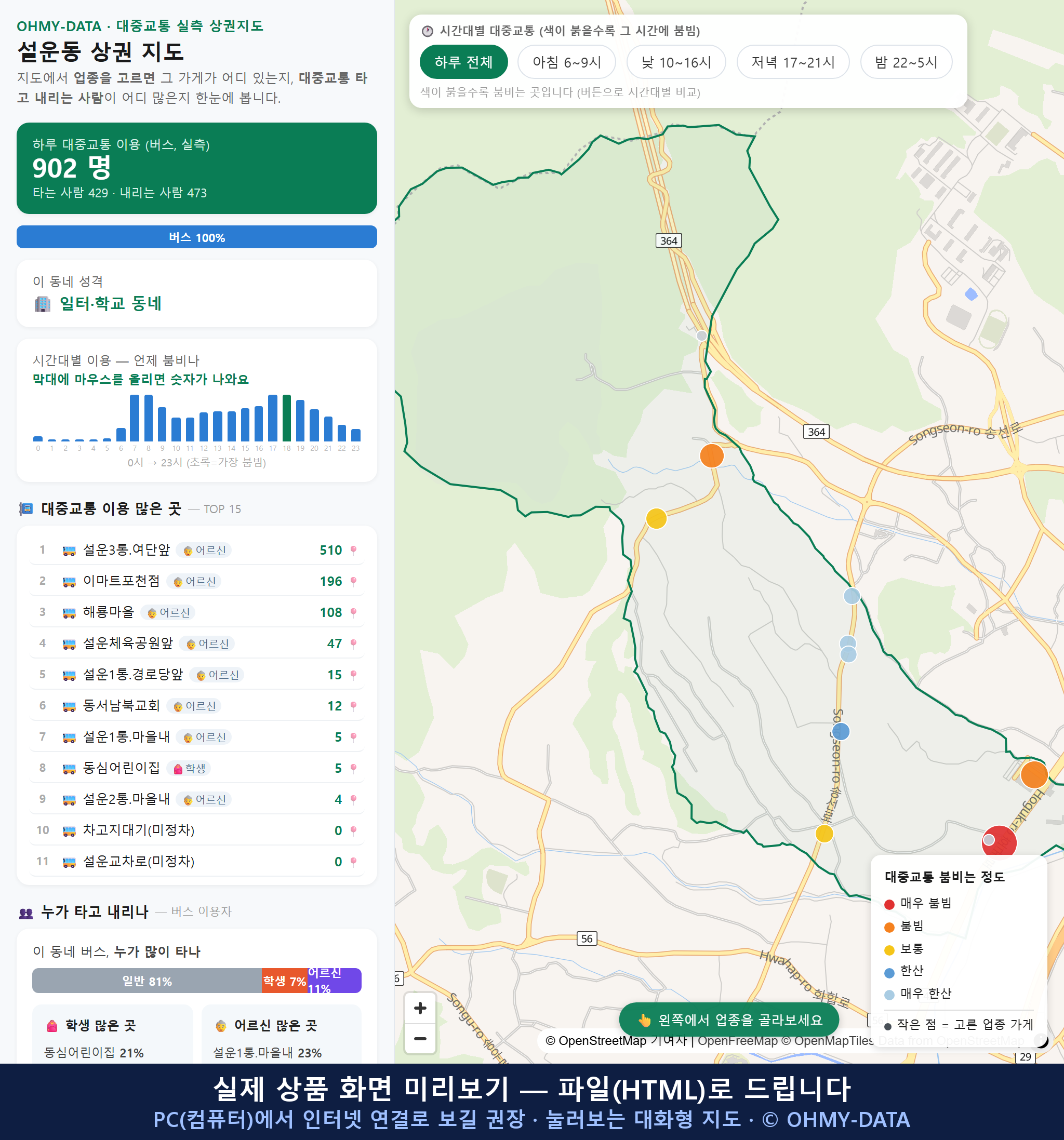Click the bus icon of 설운체육공원앞 row
The width and height of the screenshot is (1064, 1140).
point(69,644)
